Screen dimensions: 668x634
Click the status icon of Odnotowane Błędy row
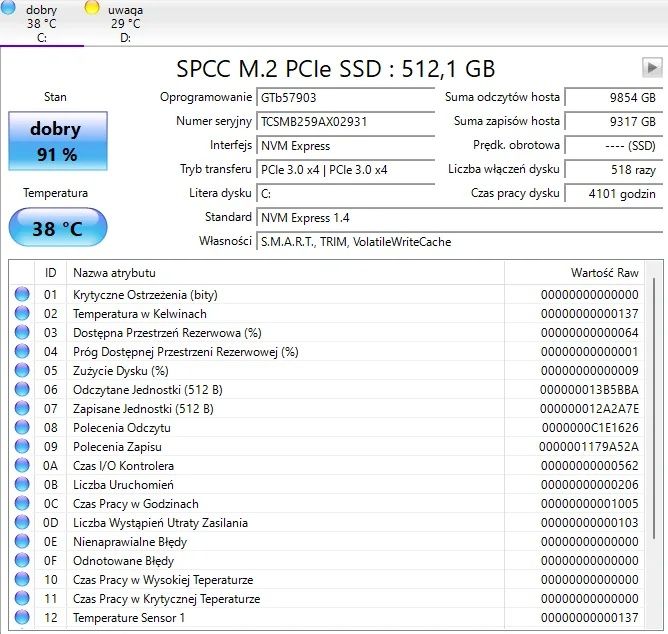22,560
